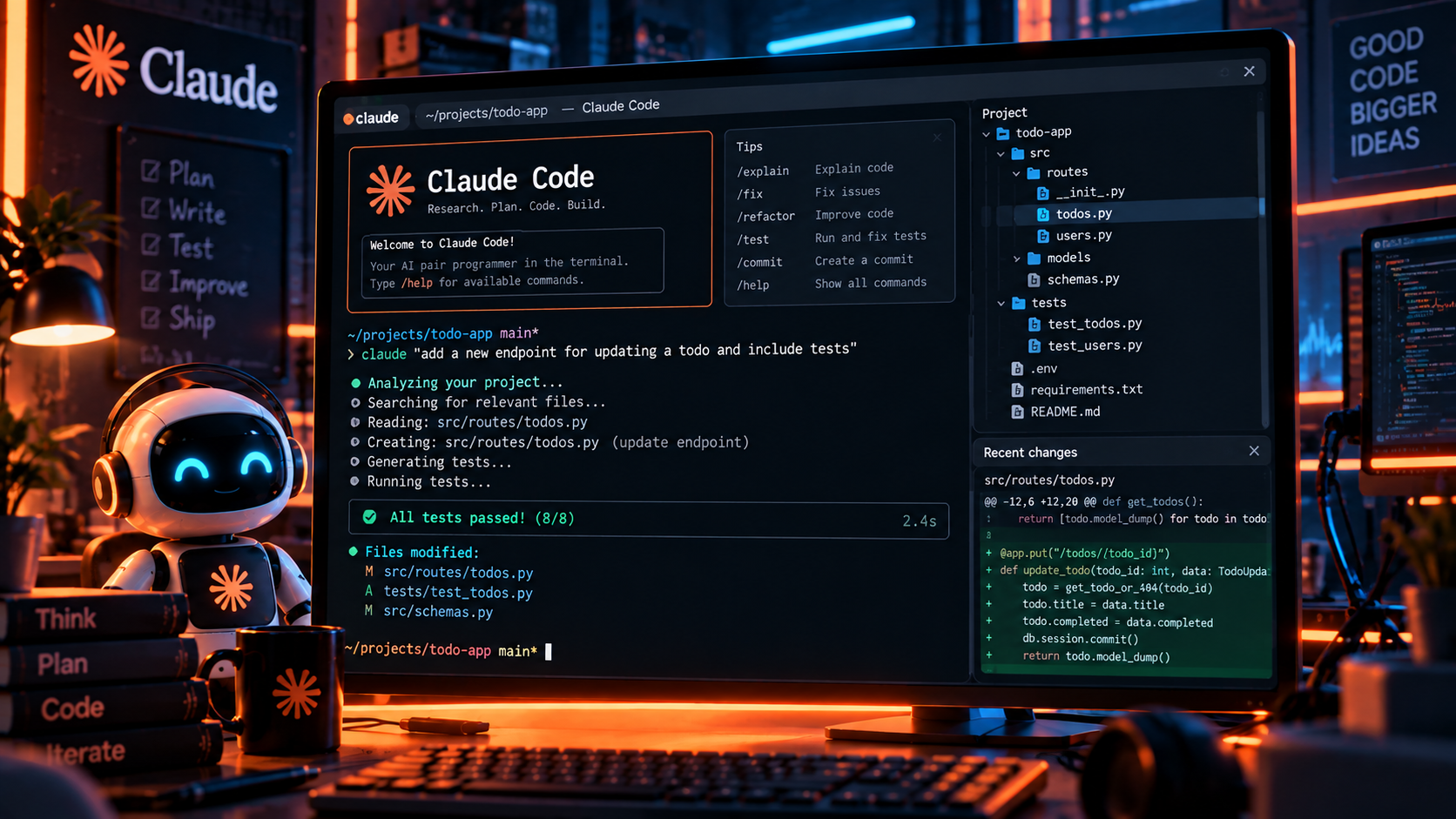Click the .env file icon
This screenshot has height=819, width=1456.
[1017, 369]
